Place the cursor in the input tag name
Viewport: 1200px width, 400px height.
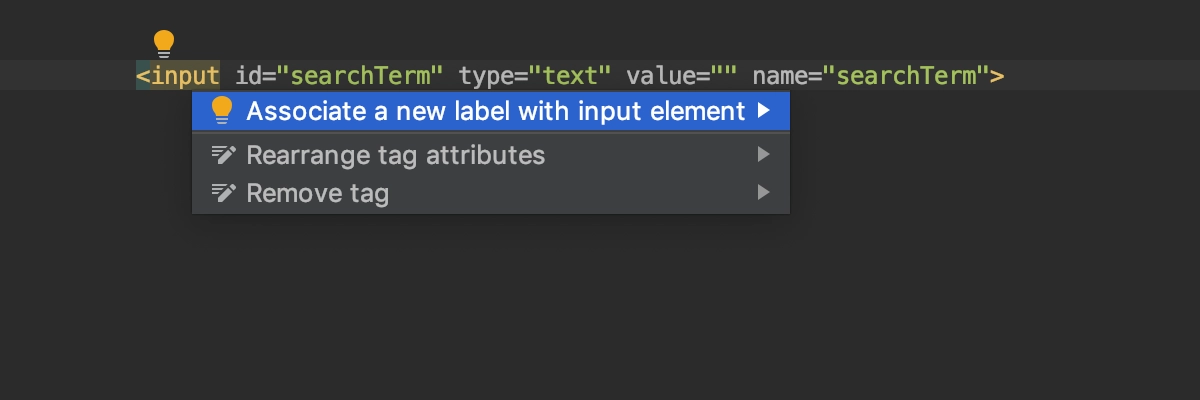point(185,75)
